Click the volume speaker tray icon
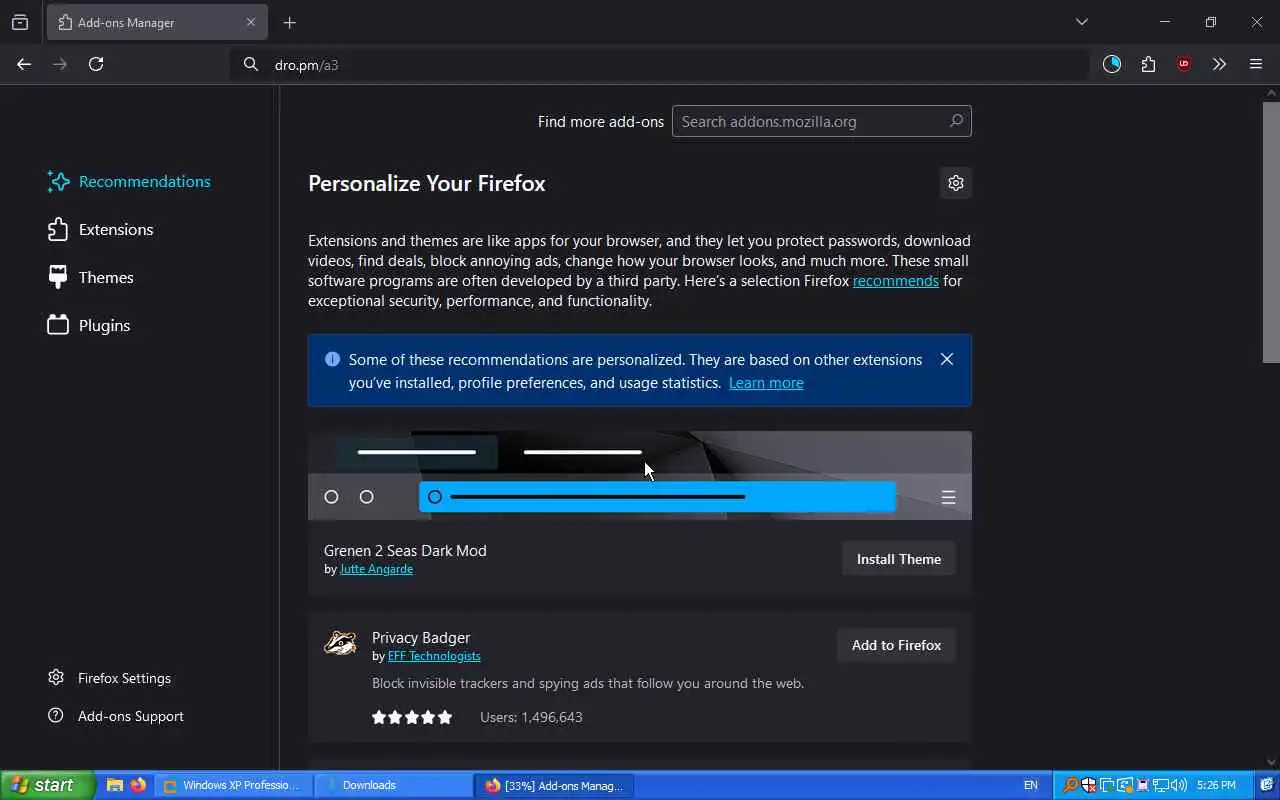 1181,785
